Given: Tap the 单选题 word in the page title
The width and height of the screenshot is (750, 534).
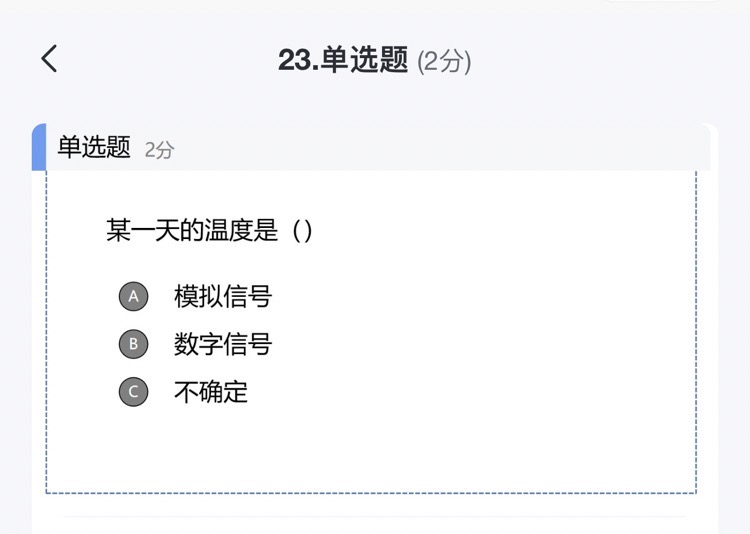Looking at the screenshot, I should tap(364, 60).
